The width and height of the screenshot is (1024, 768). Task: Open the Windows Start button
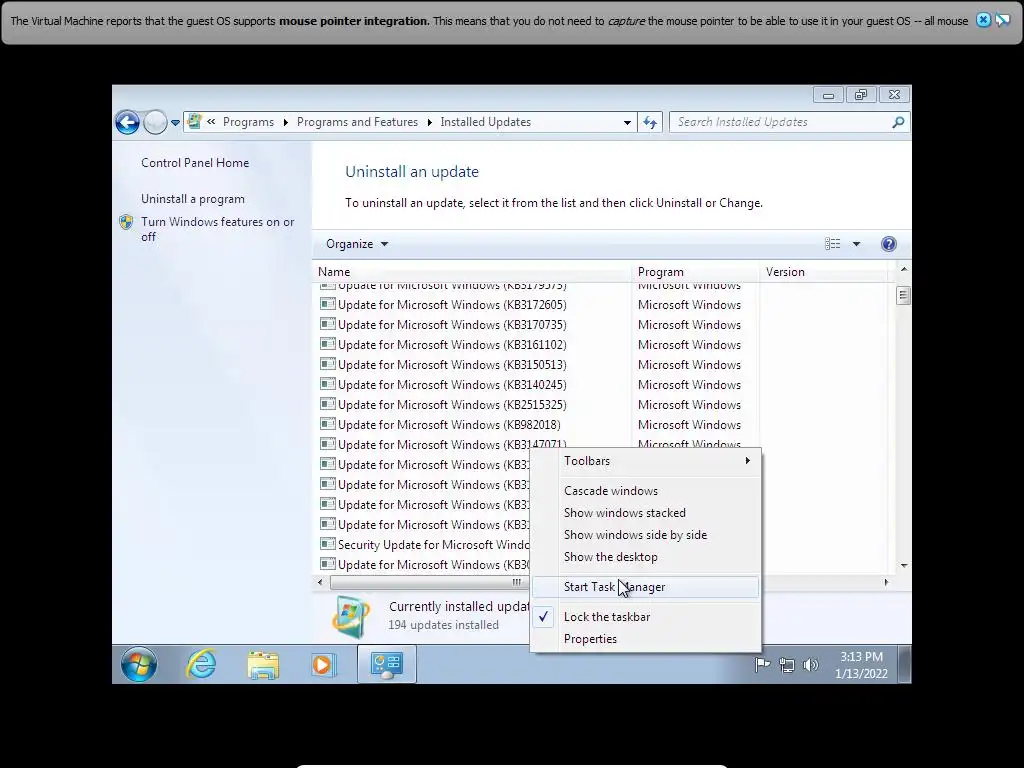[x=139, y=664]
